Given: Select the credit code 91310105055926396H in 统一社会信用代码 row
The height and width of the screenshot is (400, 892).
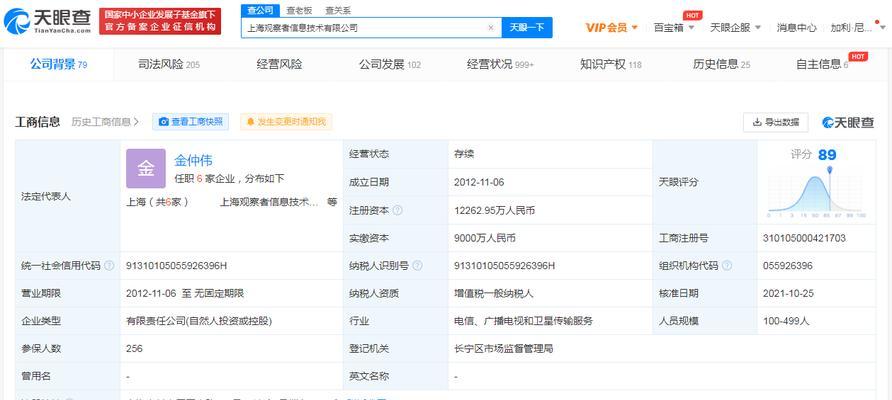Looking at the screenshot, I should (x=176, y=266).
